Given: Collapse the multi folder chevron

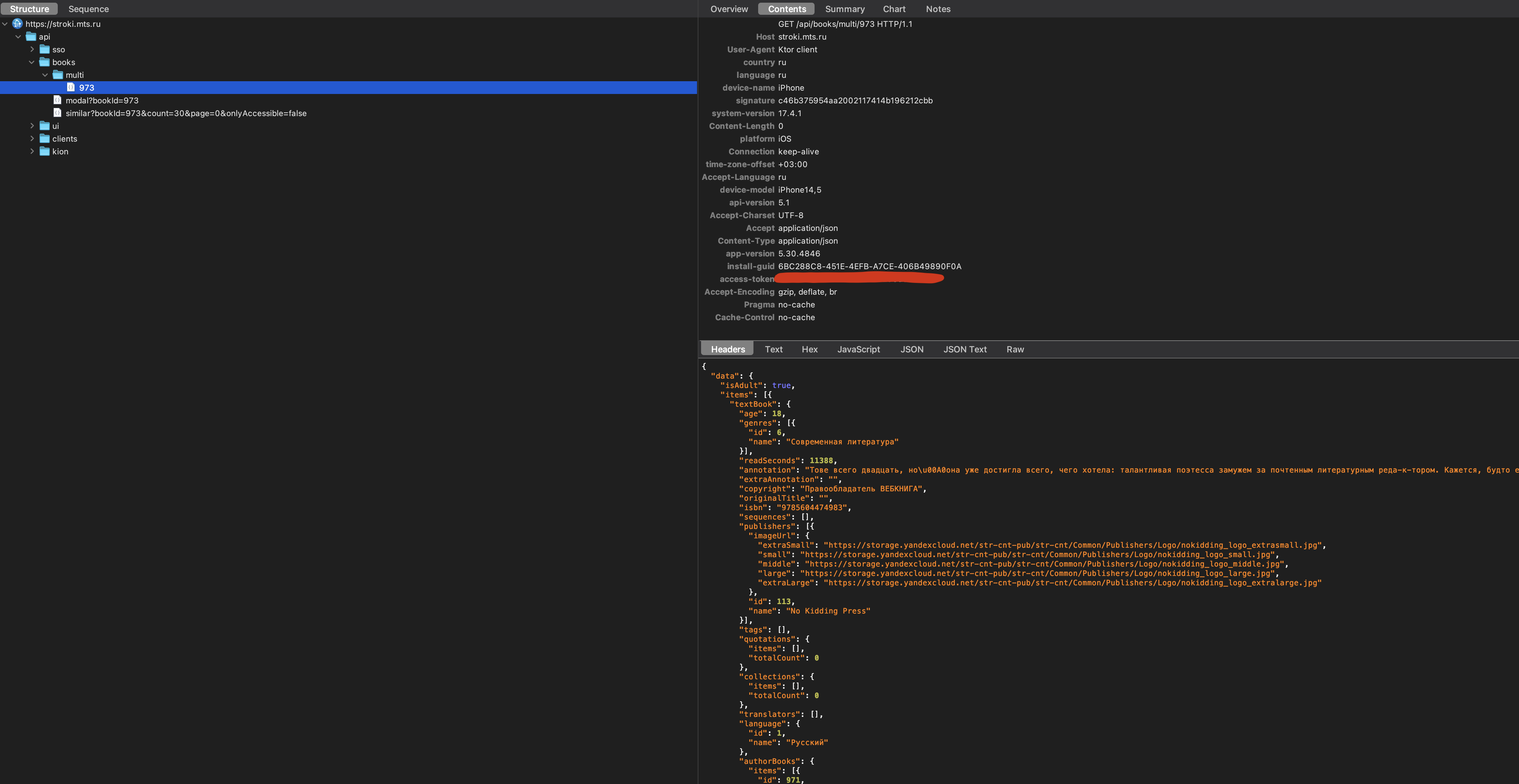Looking at the screenshot, I should (x=45, y=75).
